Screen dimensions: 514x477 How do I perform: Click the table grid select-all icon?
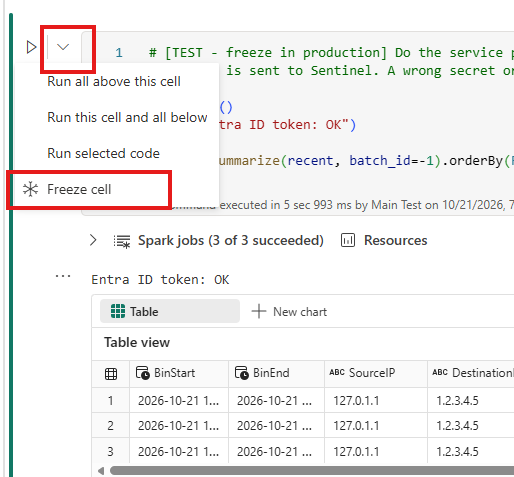pos(111,374)
